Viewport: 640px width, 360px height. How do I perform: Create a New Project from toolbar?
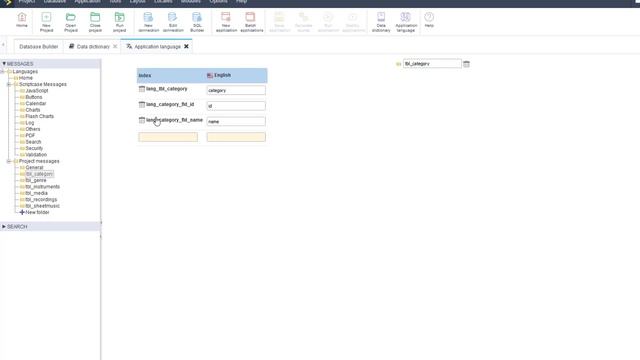click(46, 22)
